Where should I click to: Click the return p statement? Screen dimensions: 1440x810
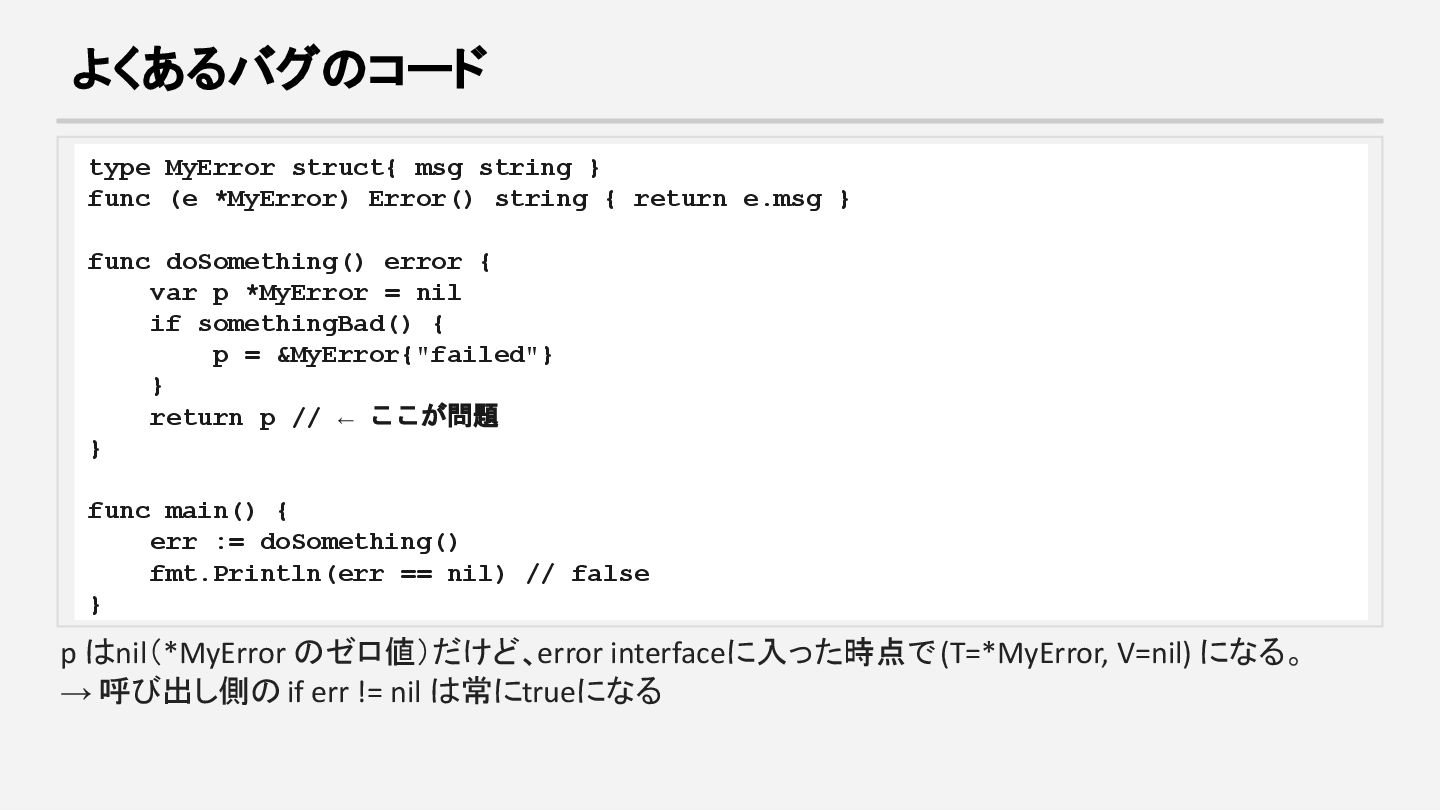click(212, 418)
